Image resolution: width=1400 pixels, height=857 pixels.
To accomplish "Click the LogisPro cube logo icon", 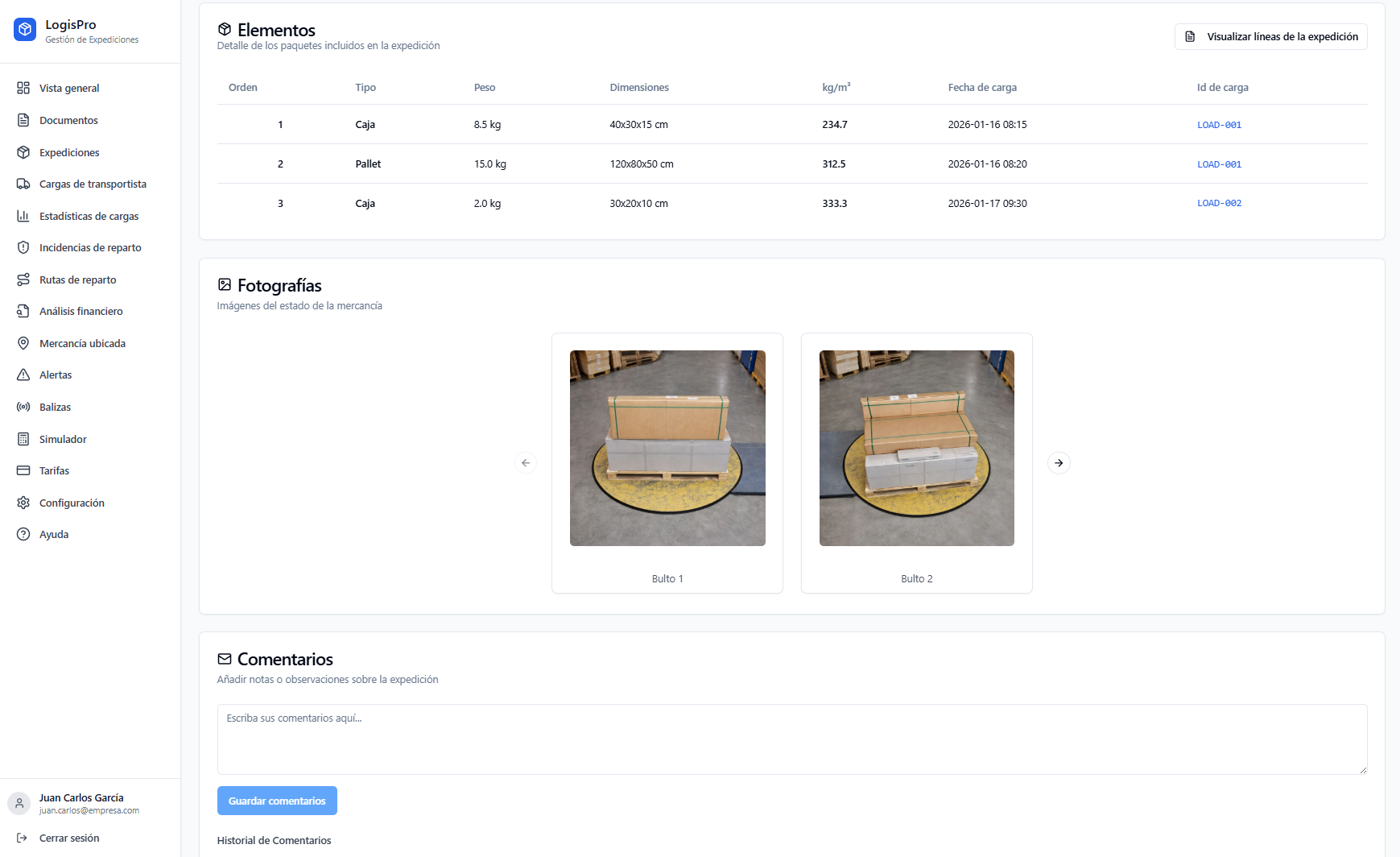I will pos(25,30).
